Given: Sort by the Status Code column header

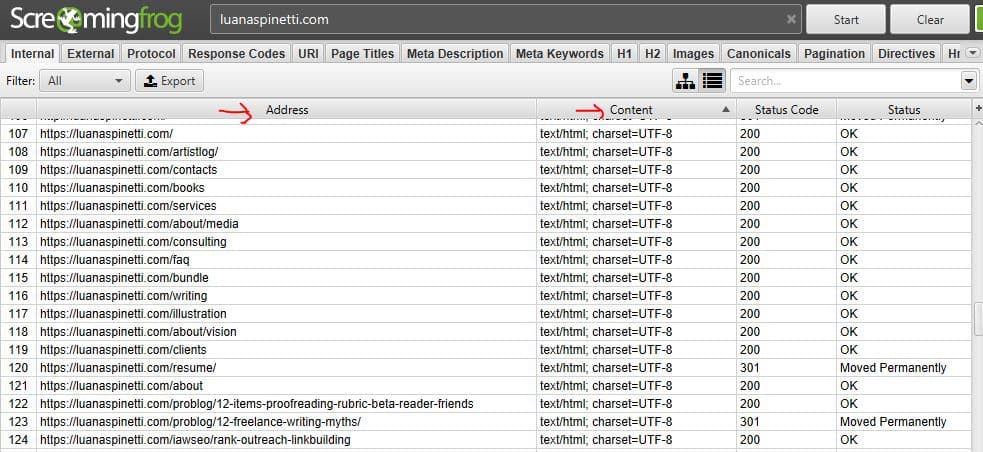Looking at the screenshot, I should click(x=786, y=110).
